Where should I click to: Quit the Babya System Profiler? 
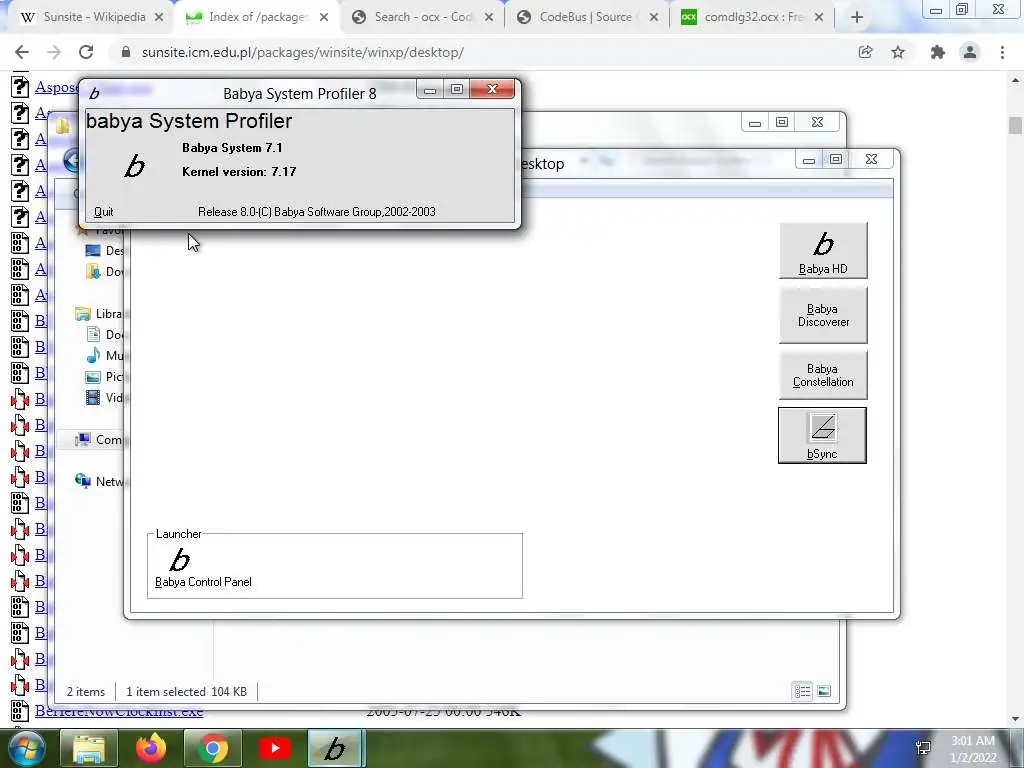[x=103, y=212]
